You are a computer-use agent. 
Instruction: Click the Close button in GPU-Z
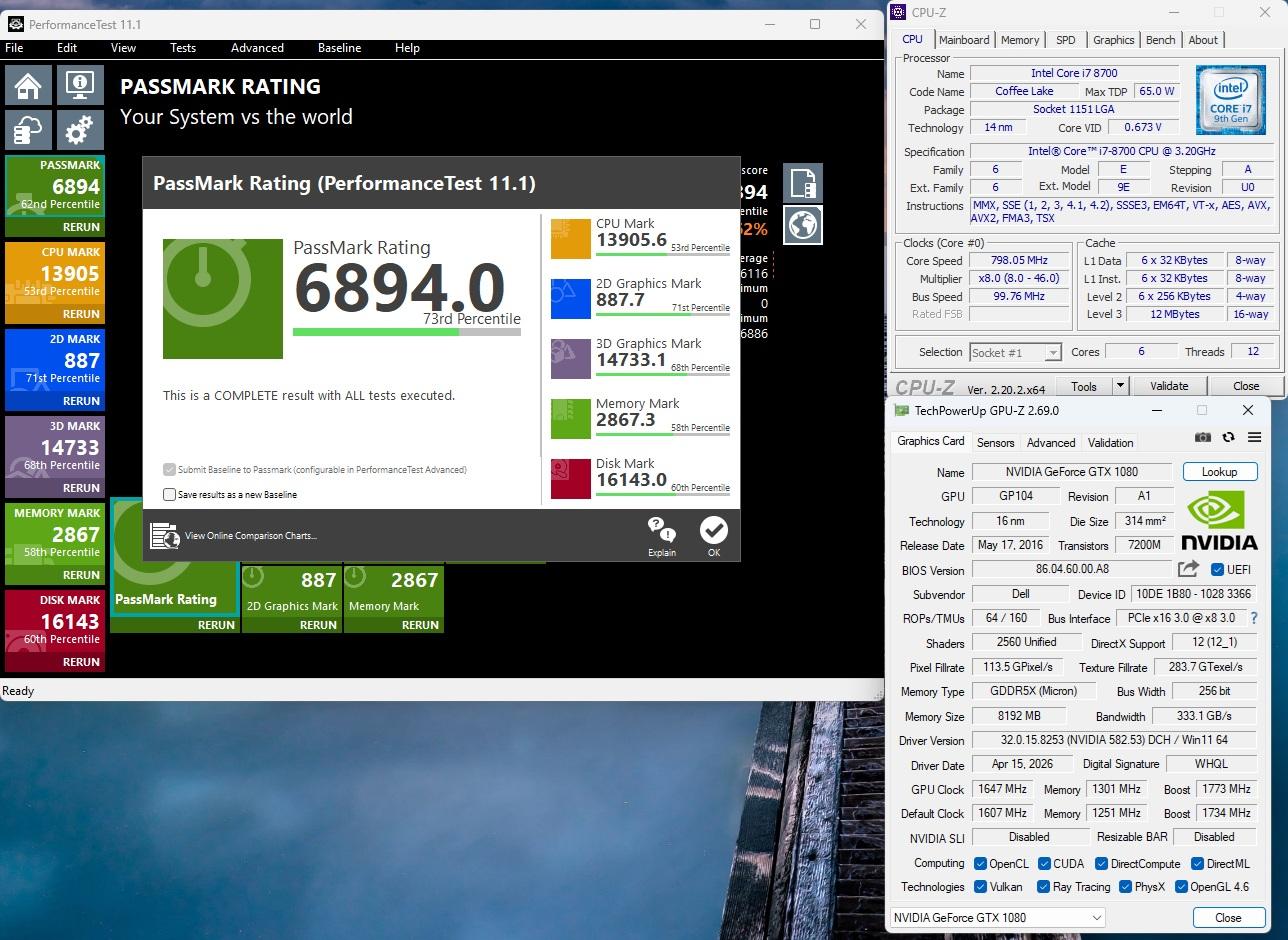[x=1228, y=917]
